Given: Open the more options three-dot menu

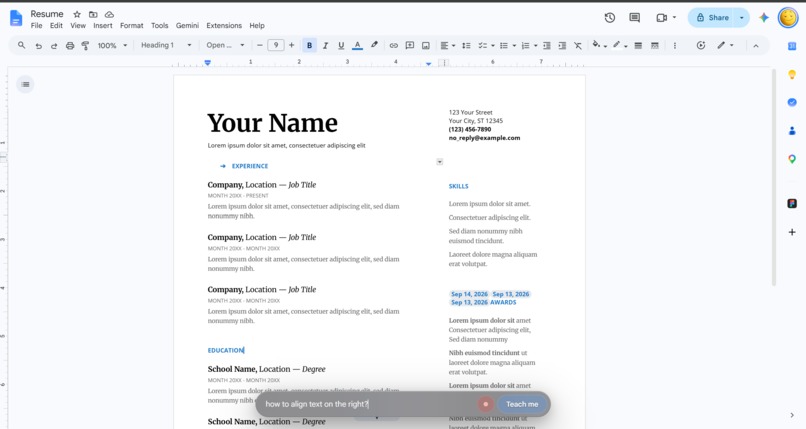Looking at the screenshot, I should click(674, 46).
